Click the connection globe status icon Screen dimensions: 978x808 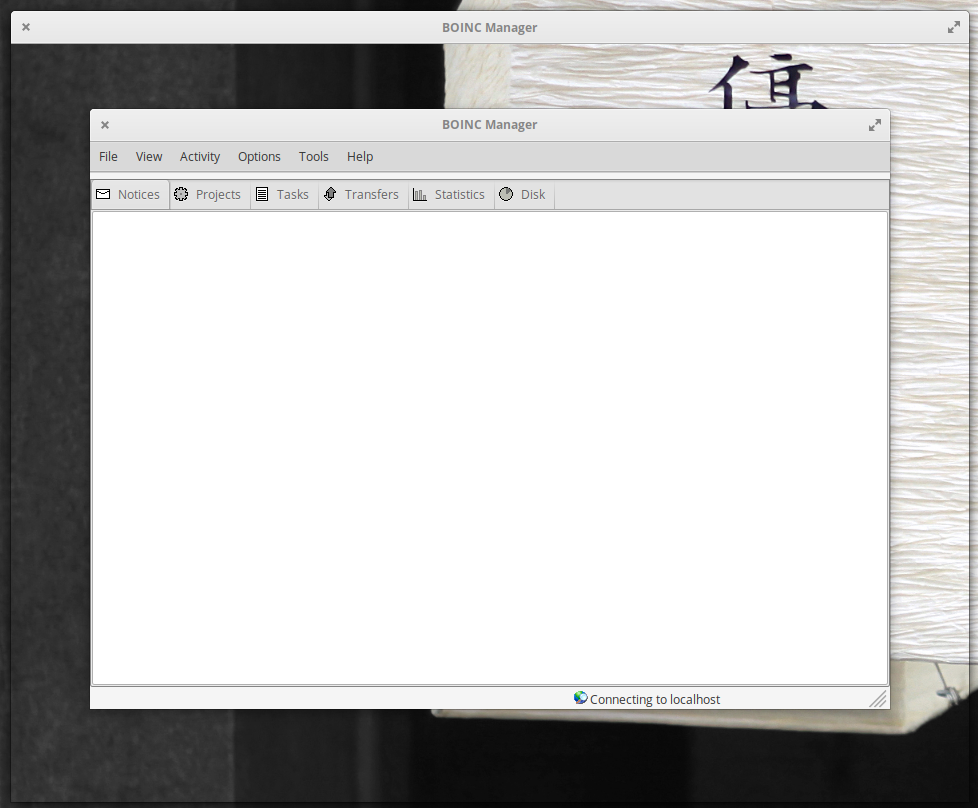(580, 698)
